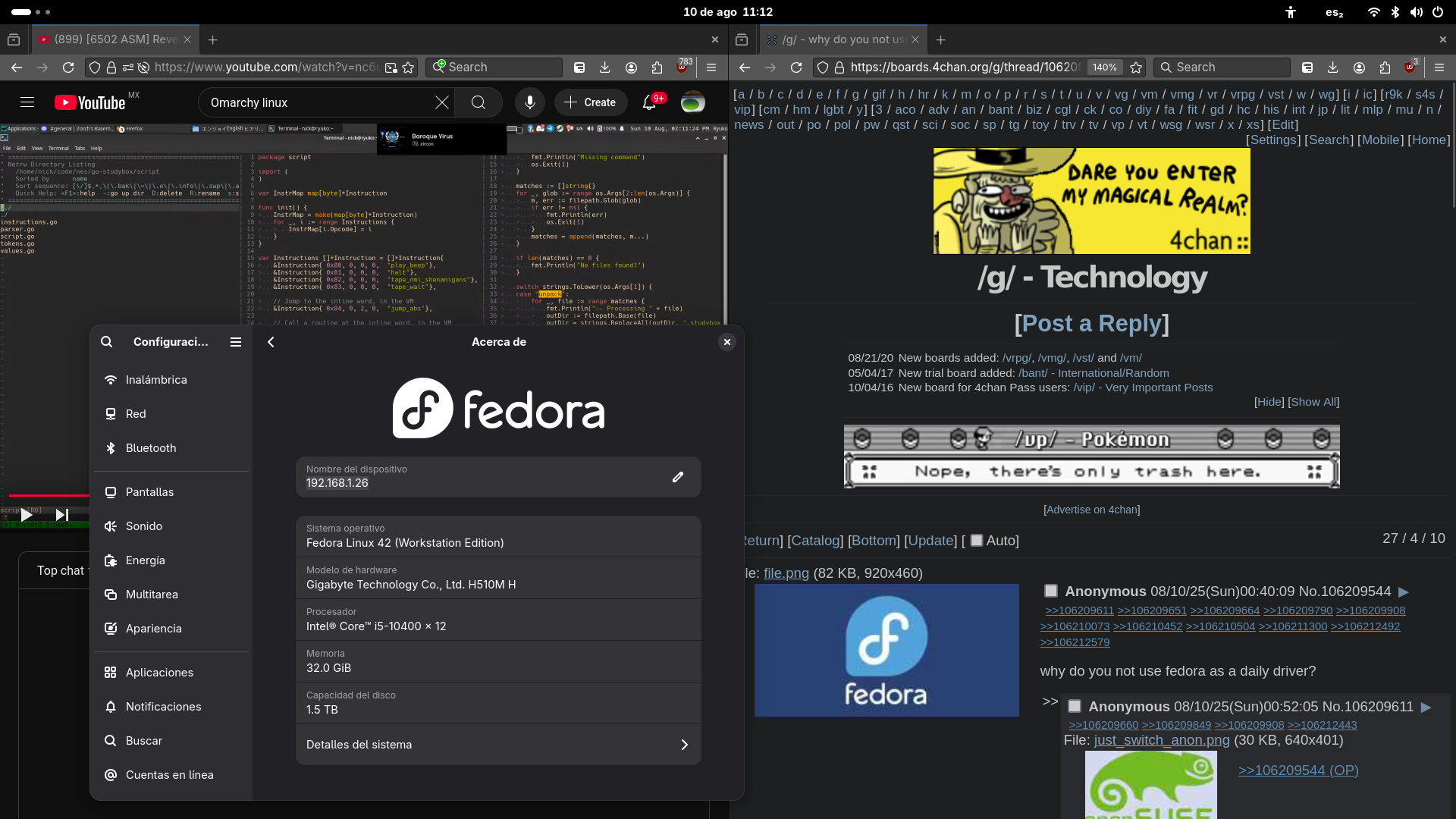The width and height of the screenshot is (1456, 819).
Task: Open the Notificaciones settings panel
Action: point(171,707)
